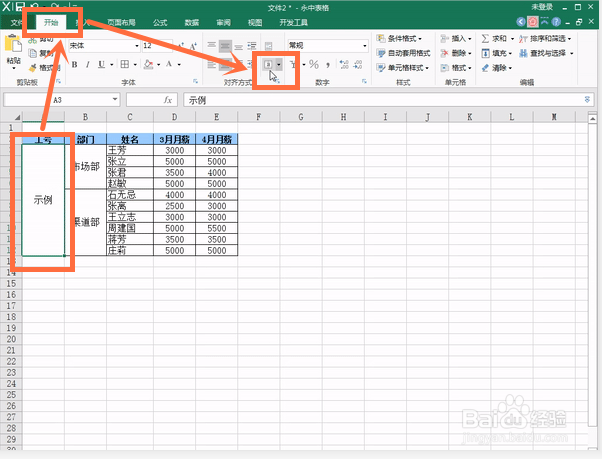Open the Number (数字) group dialog launcher
Screen dimensions: 602x459
364,81
